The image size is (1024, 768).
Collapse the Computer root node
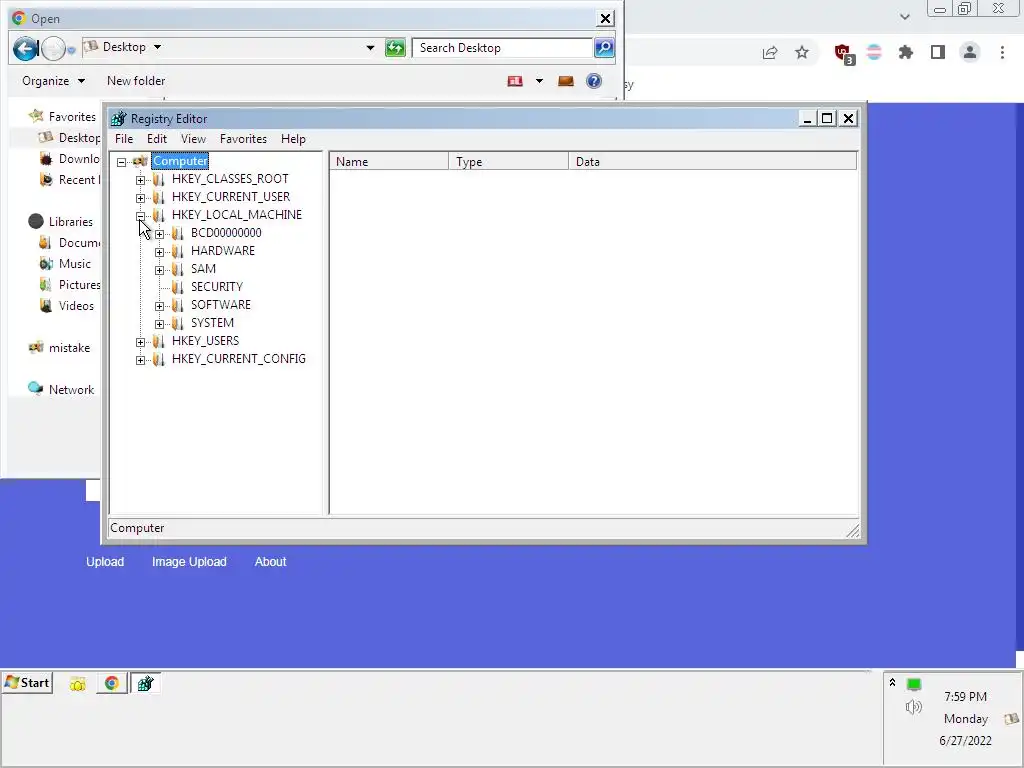point(121,162)
